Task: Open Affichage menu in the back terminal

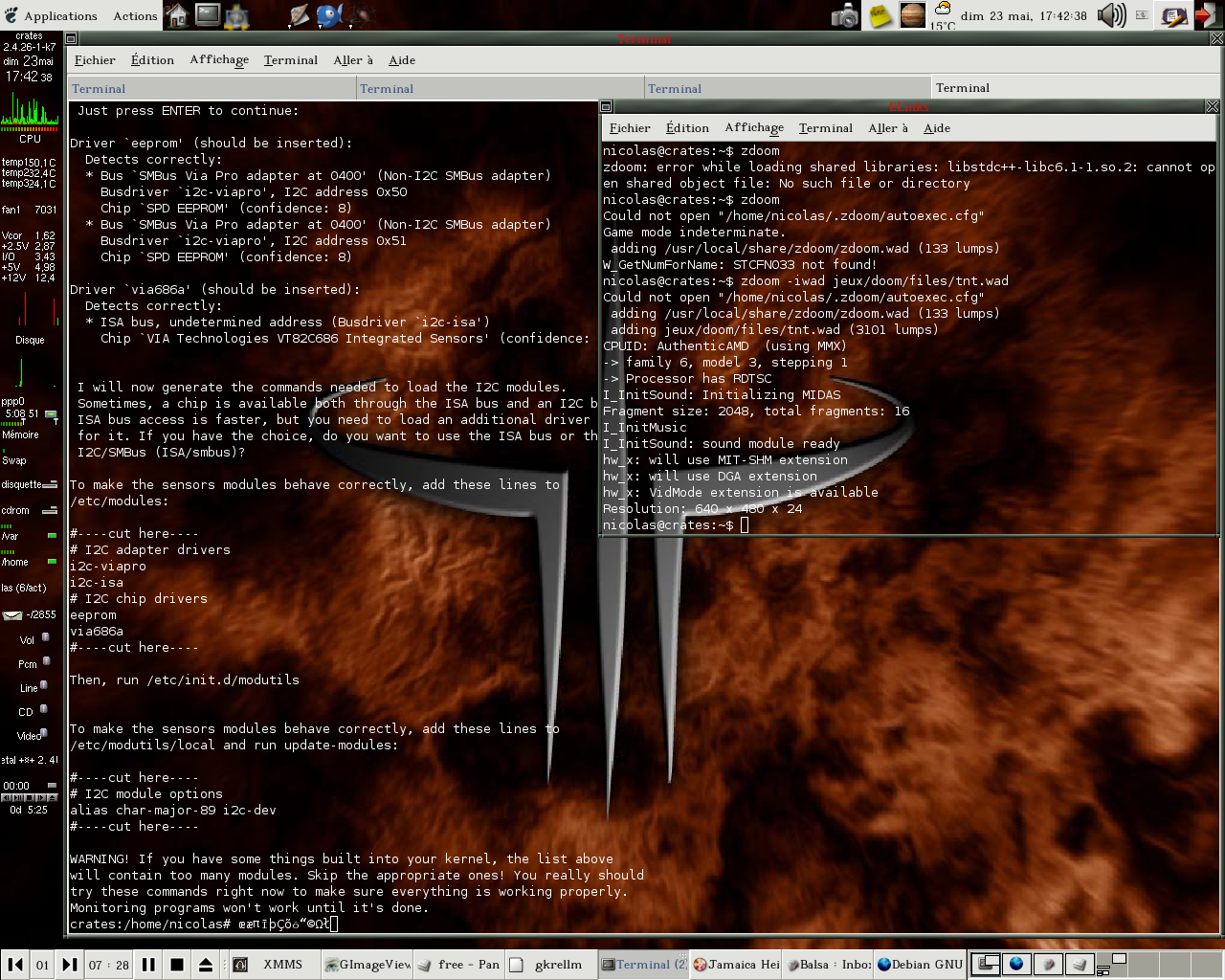Action: [x=219, y=59]
